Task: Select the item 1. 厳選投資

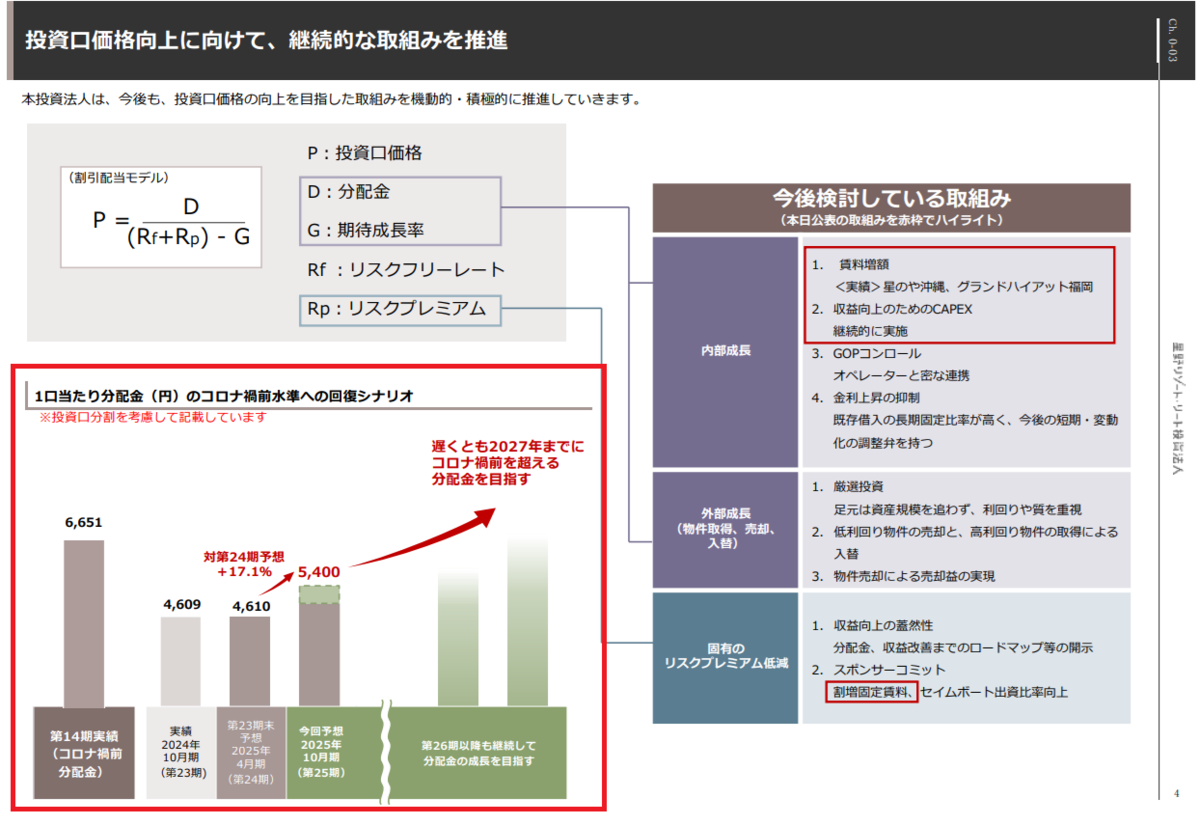Action: pos(848,487)
